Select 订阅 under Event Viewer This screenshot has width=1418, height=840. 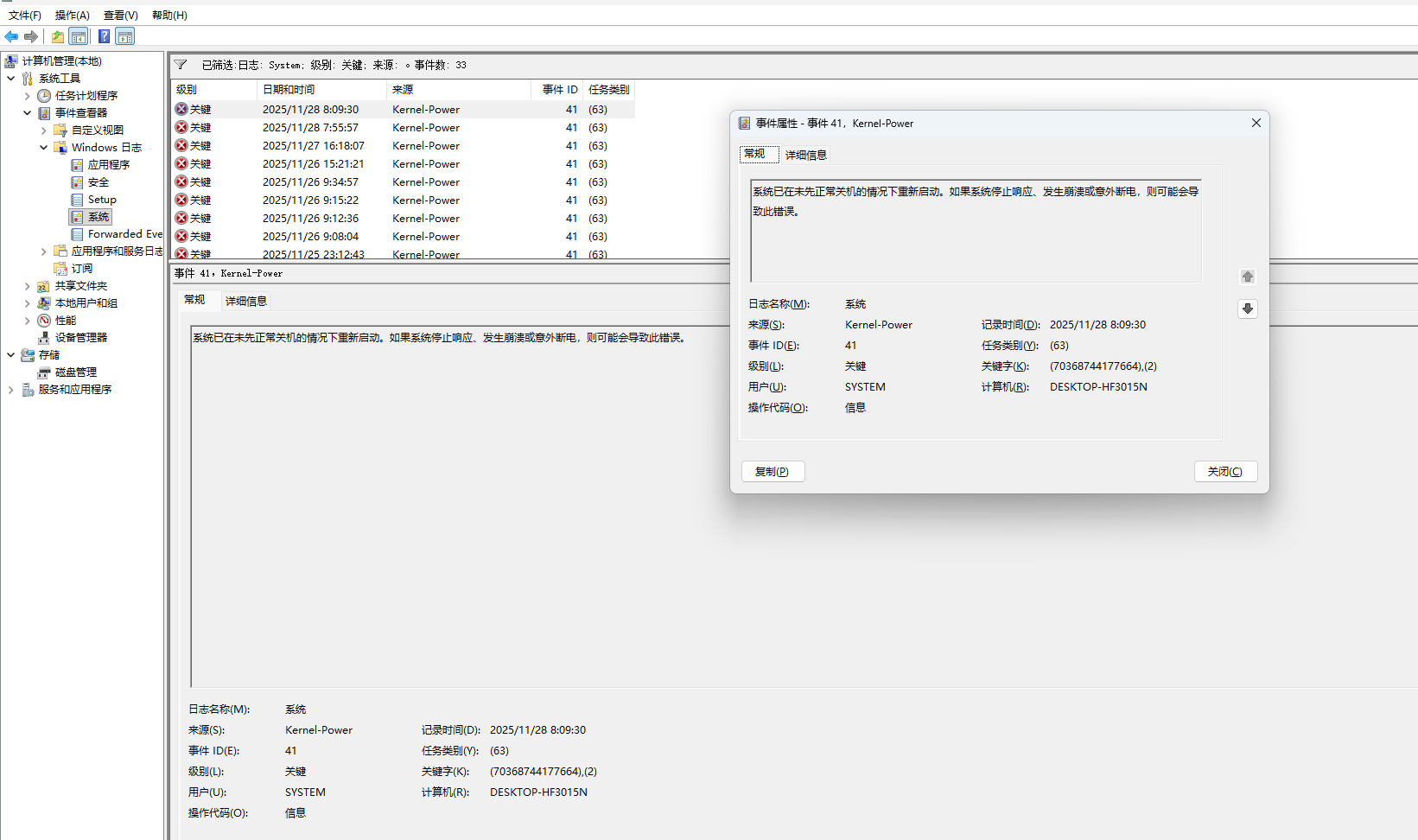(82, 269)
